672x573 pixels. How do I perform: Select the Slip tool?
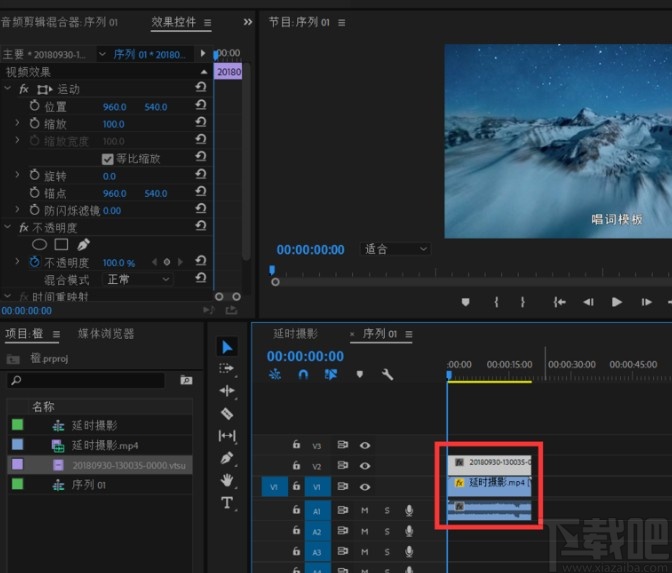pyautogui.click(x=227, y=436)
